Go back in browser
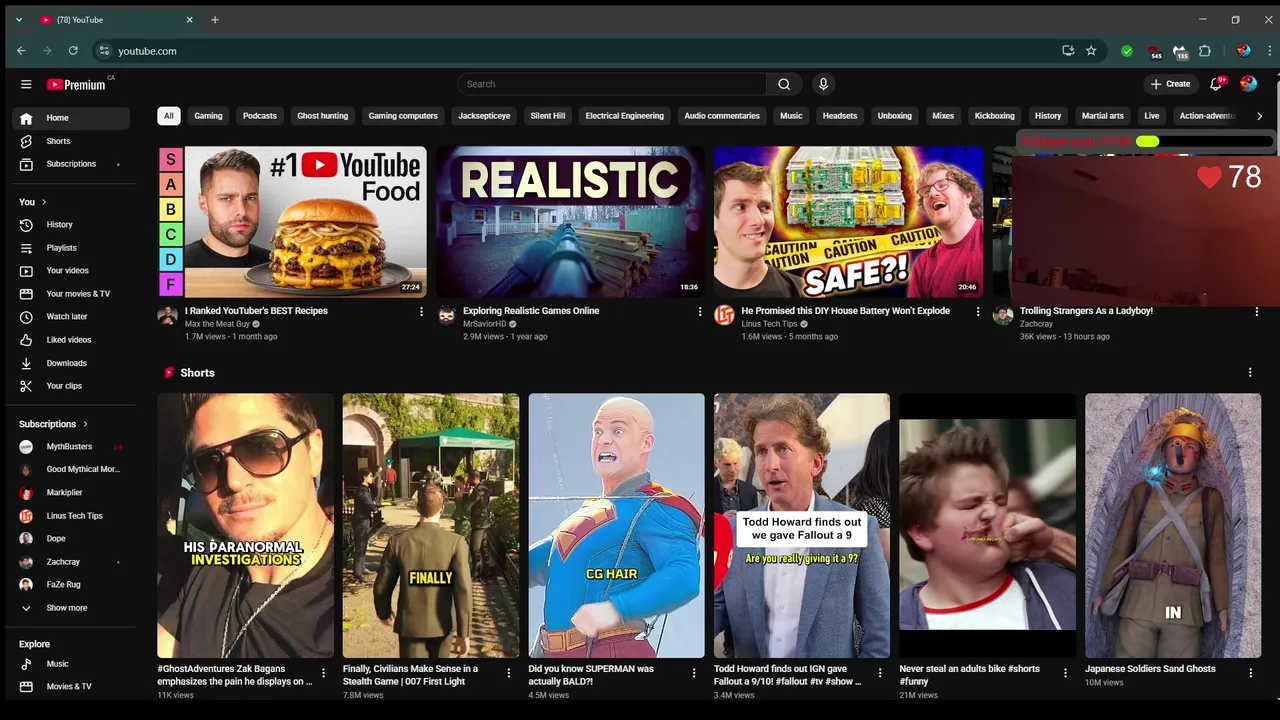 pos(21,51)
